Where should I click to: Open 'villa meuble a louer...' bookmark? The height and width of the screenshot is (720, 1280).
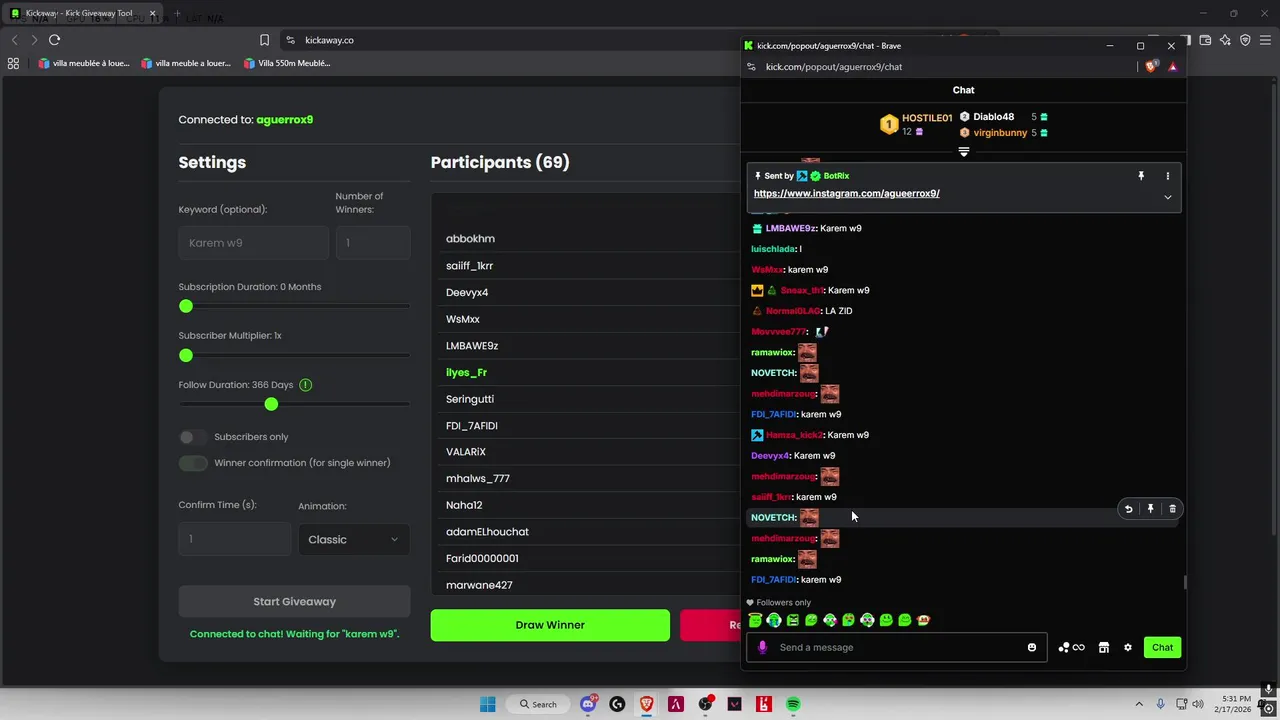[x=186, y=63]
